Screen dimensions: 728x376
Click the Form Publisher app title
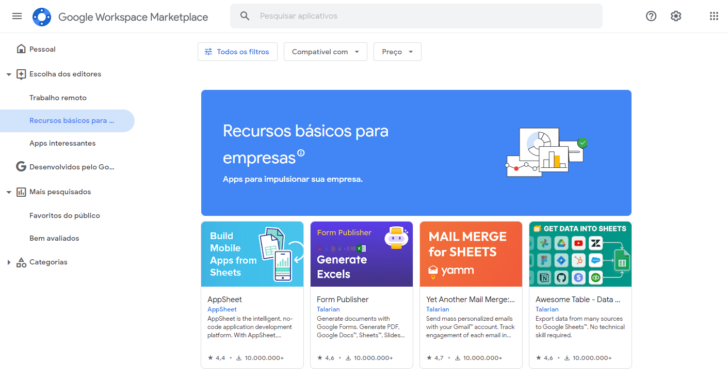point(343,299)
